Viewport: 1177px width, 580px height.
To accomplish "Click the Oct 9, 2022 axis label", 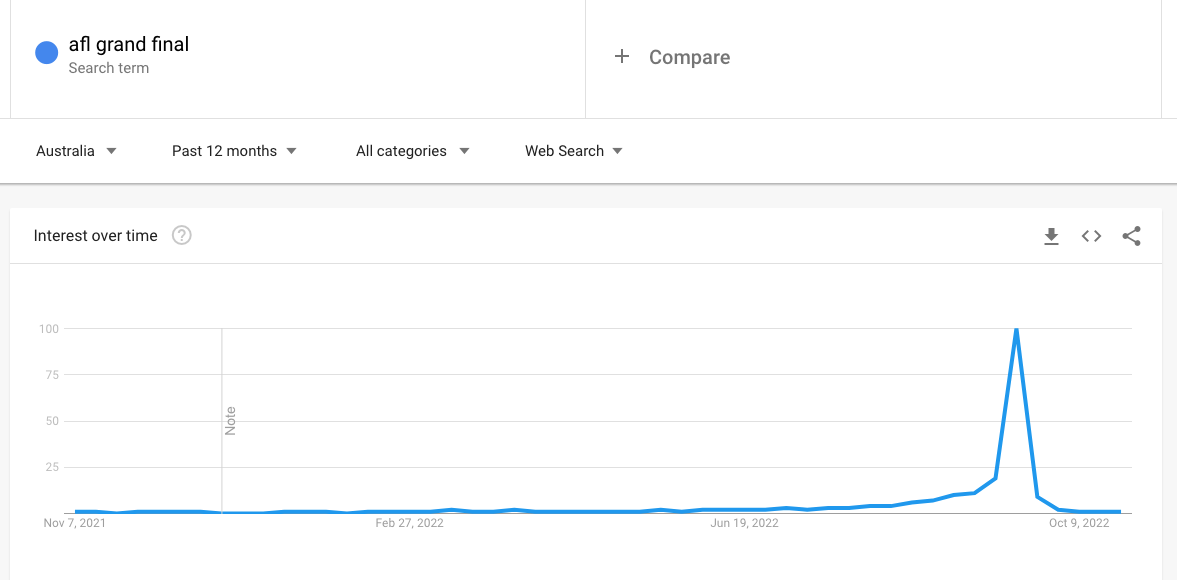I will pos(1079,523).
